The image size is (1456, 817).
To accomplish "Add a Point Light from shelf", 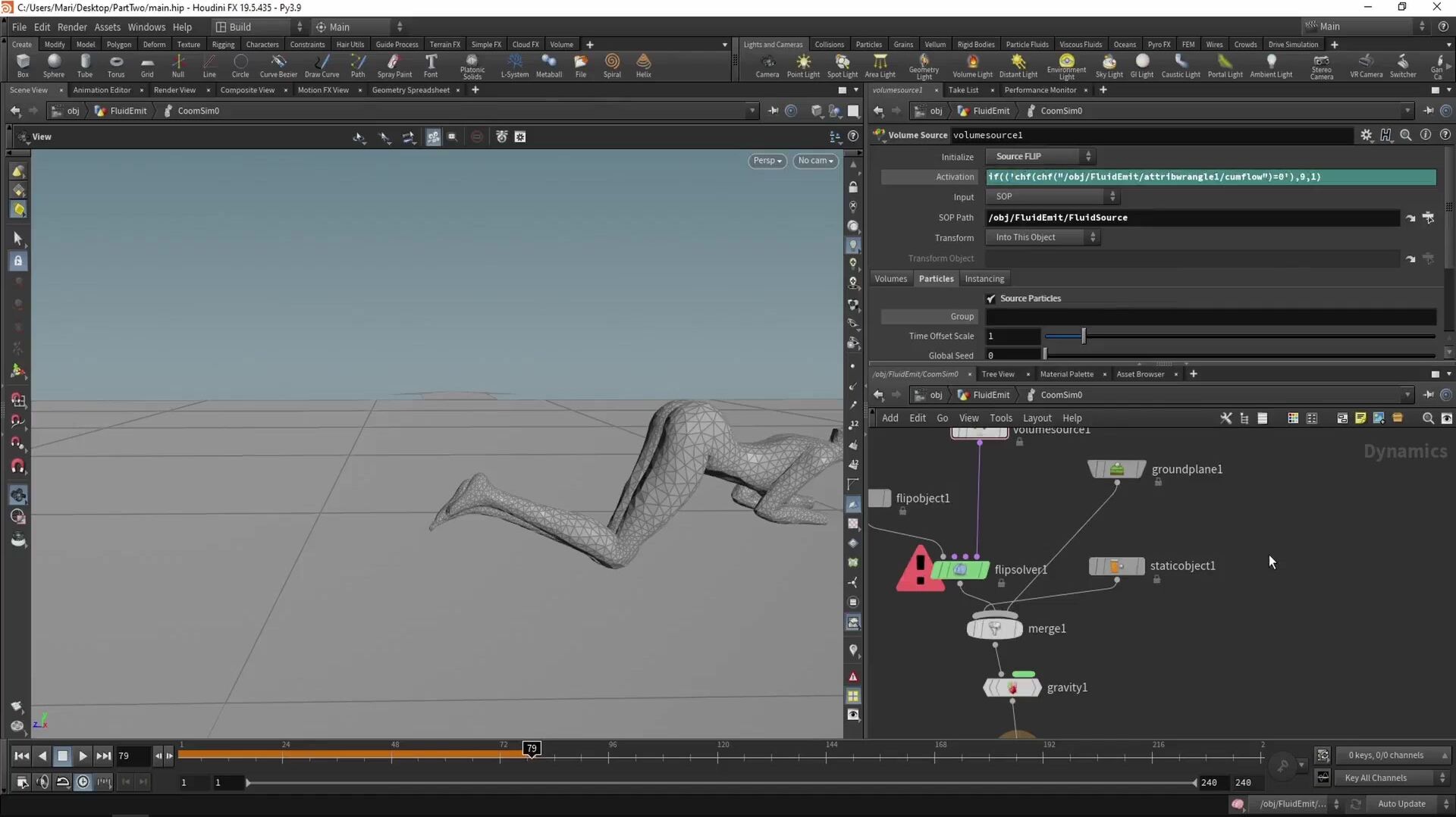I will point(803,64).
